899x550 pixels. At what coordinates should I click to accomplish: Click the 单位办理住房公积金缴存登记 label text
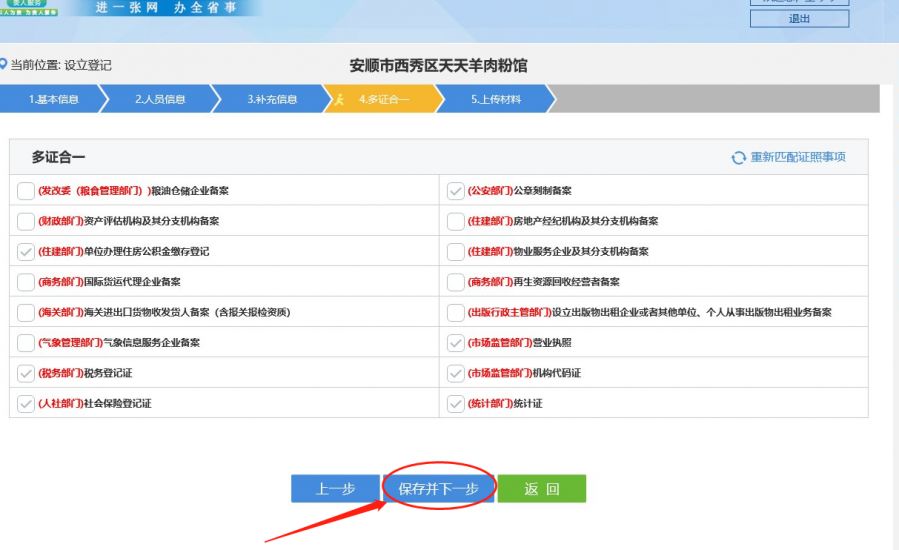pyautogui.click(x=146, y=251)
